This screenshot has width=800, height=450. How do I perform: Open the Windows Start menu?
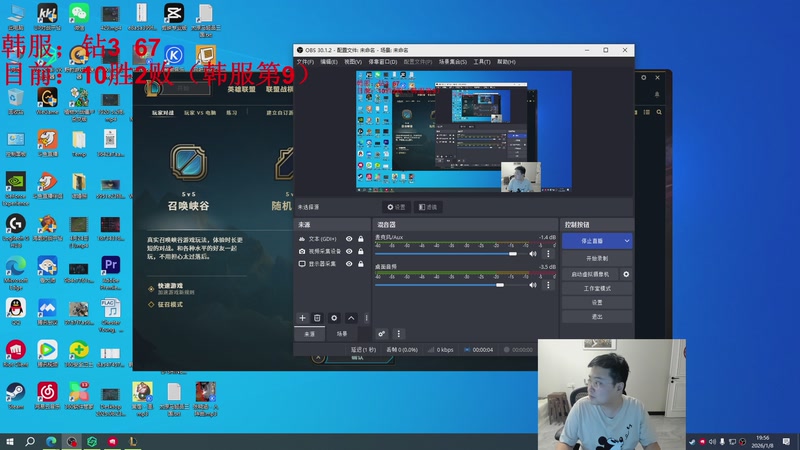pyautogui.click(x=9, y=441)
